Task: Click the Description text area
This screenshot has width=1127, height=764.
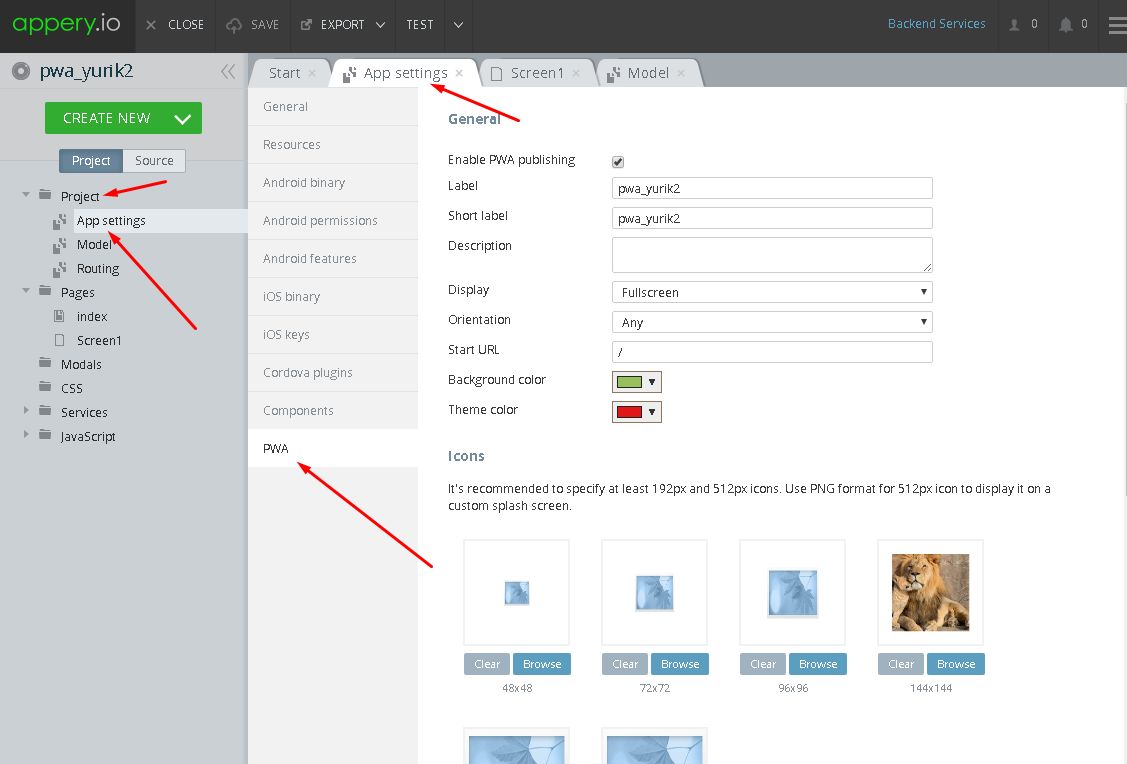Action: (x=772, y=255)
